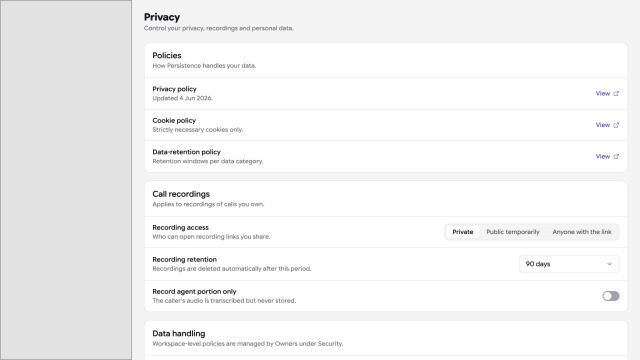This screenshot has width=640, height=360.
Task: Select Private recording access
Action: [462, 232]
